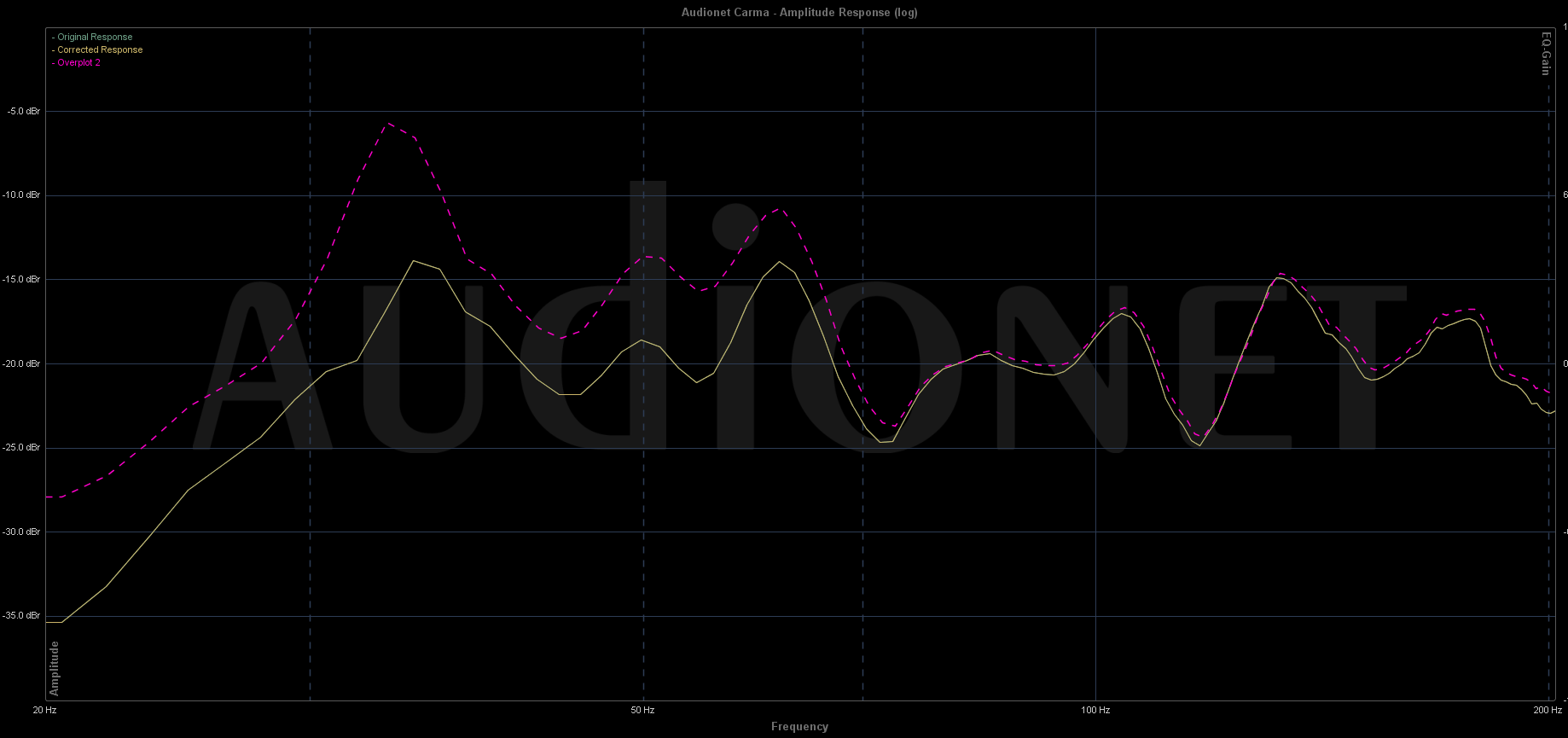This screenshot has height=738, width=1568.
Task: Click the Original Response legend entry
Action: pos(94,38)
